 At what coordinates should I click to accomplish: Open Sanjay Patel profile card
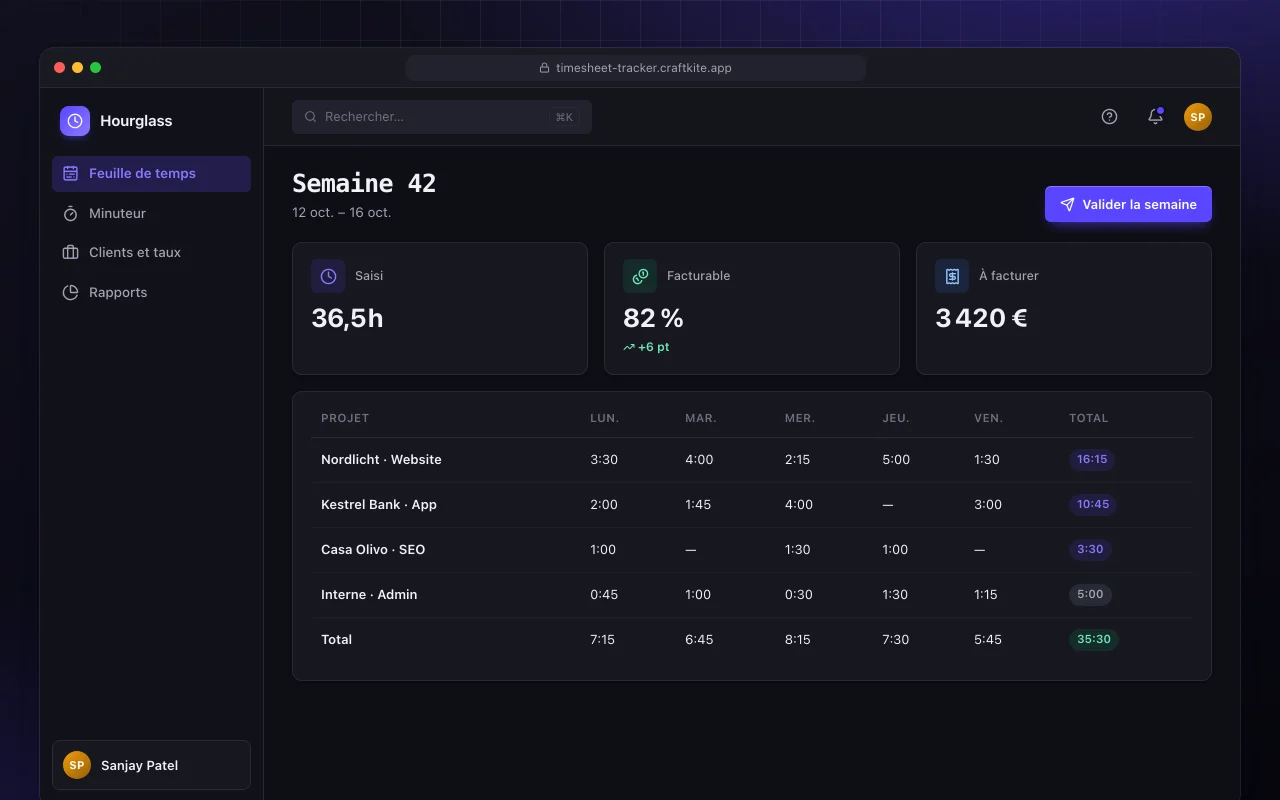[x=151, y=765]
